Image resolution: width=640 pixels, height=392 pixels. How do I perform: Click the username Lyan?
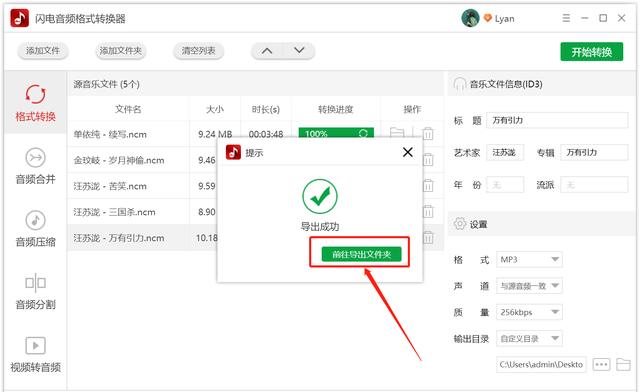504,19
